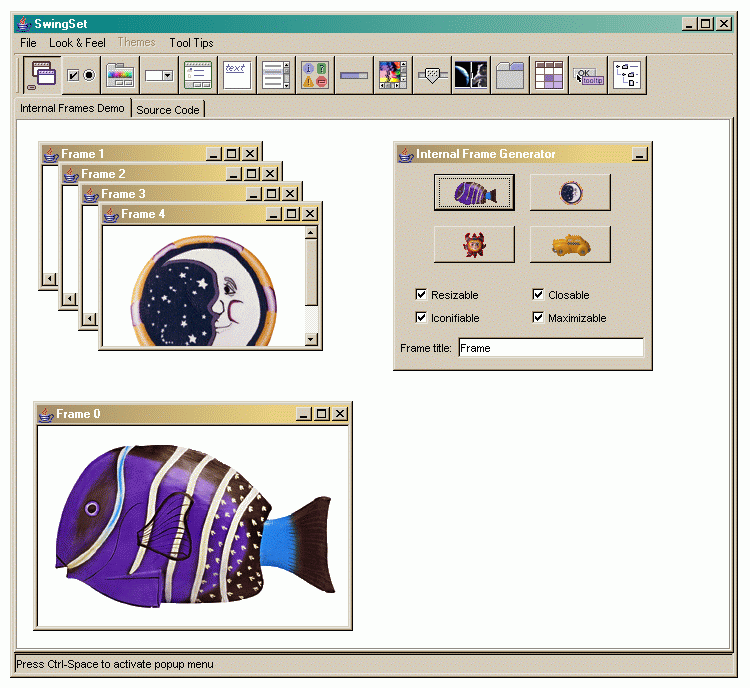
Task: Open the Tree demo toolbar icon
Action: [627, 75]
